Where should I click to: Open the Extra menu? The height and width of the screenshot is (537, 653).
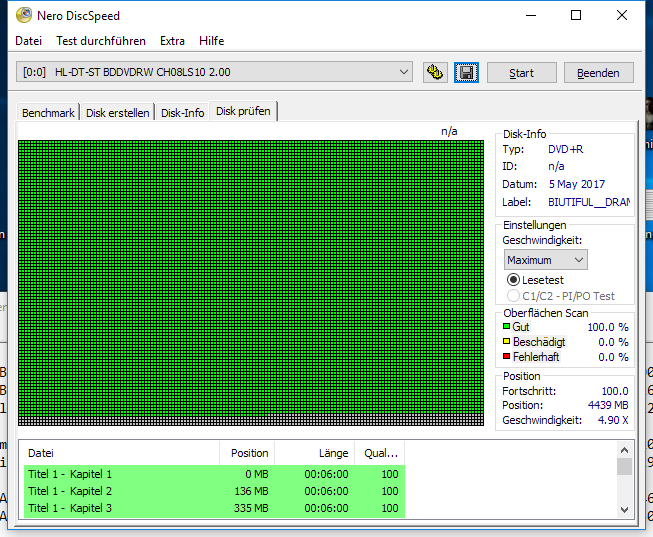(x=172, y=41)
